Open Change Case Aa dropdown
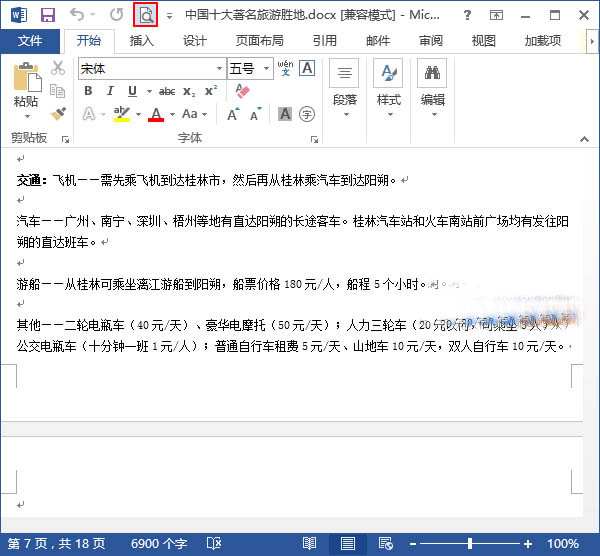The image size is (600, 556). [x=194, y=114]
